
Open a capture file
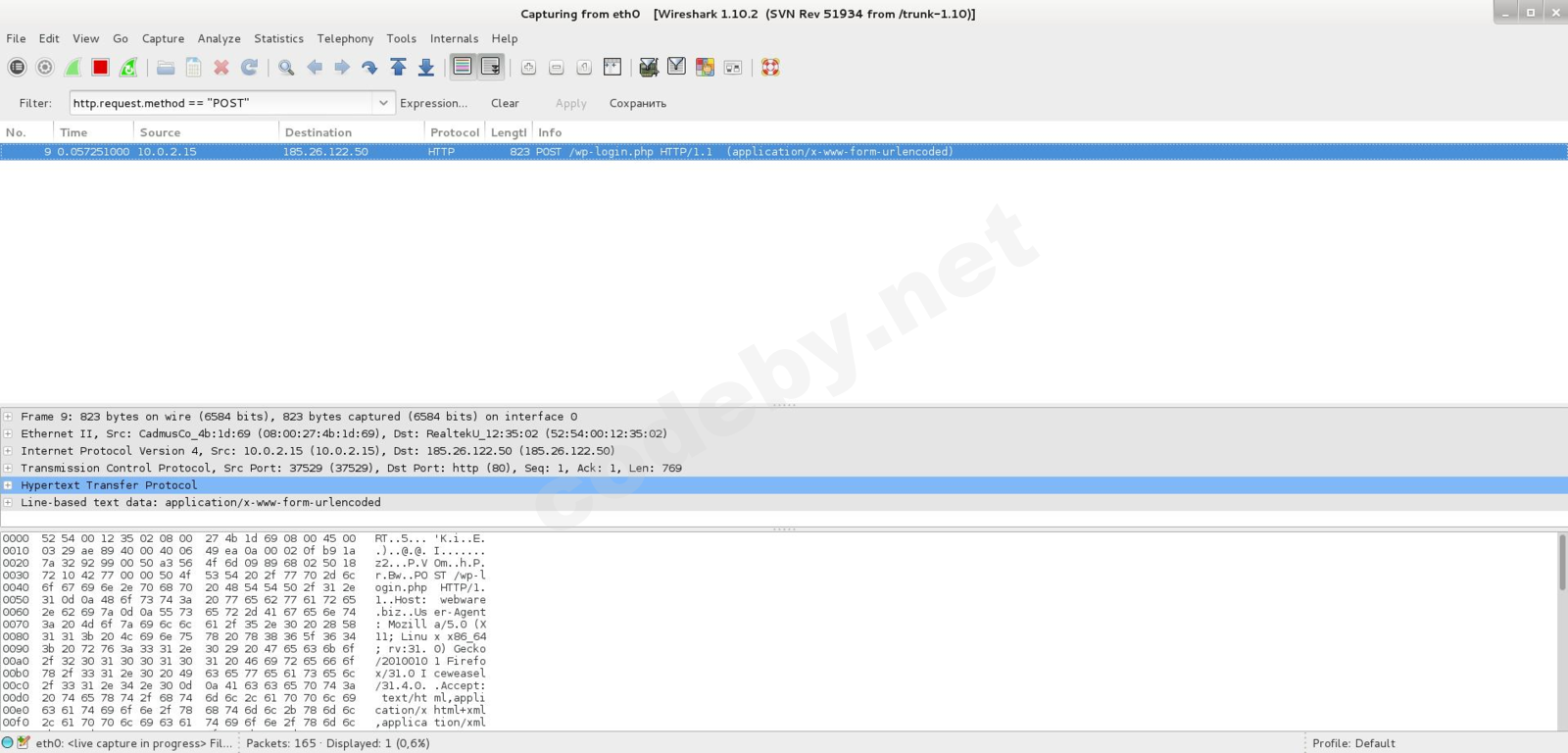coord(166,68)
